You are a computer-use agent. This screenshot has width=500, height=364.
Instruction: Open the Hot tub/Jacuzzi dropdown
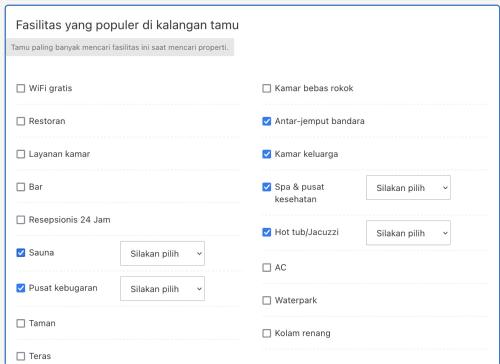(408, 233)
